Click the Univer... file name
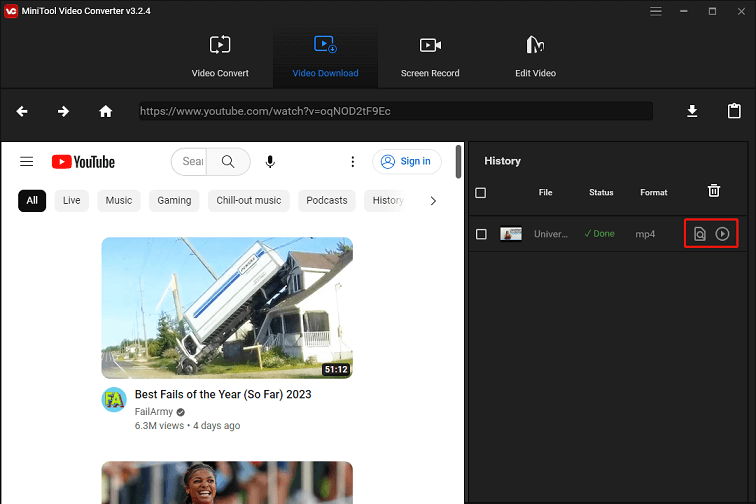 click(x=551, y=234)
